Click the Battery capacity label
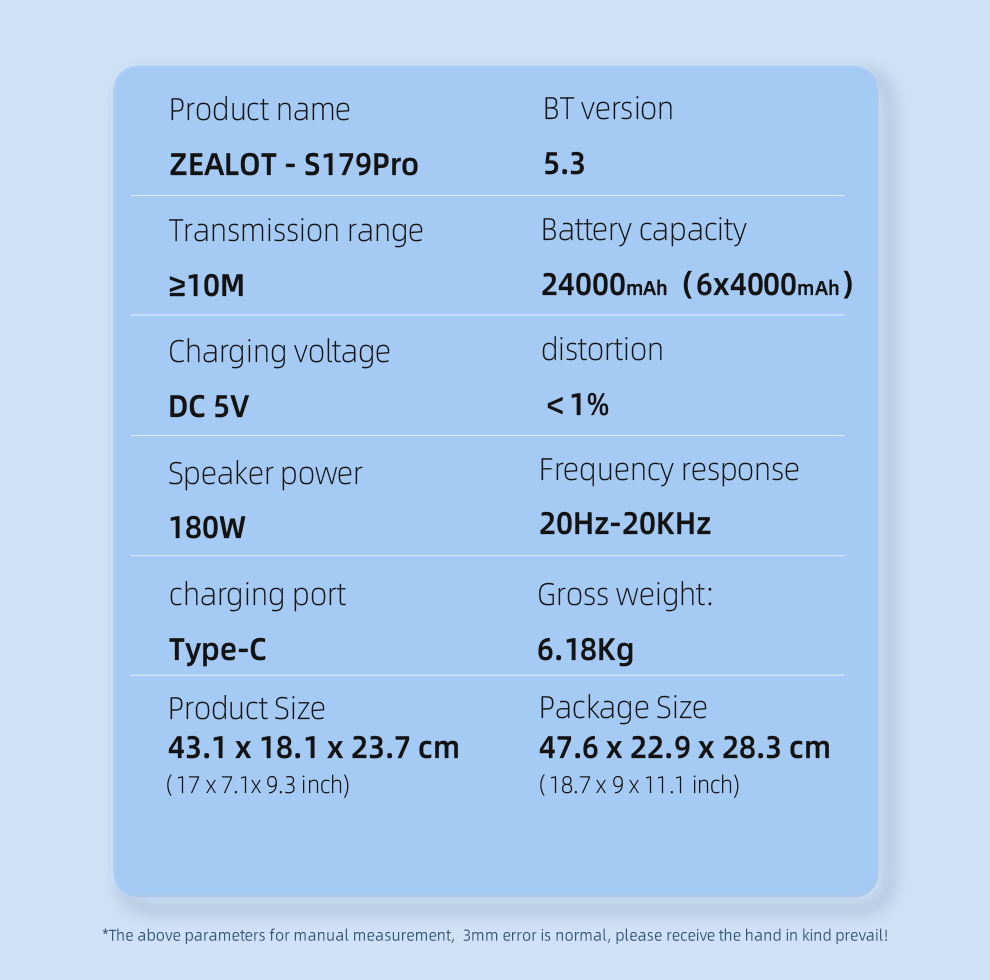 (x=643, y=231)
